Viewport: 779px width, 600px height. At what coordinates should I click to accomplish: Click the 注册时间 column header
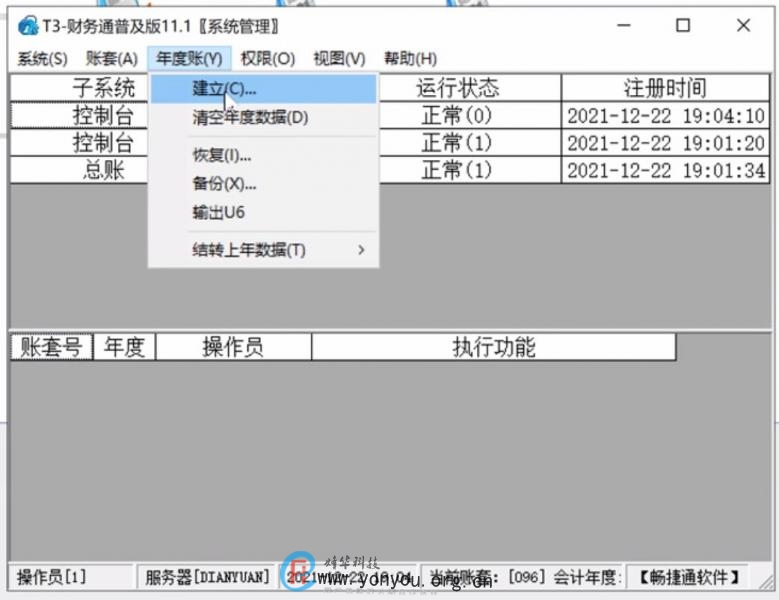tap(665, 88)
